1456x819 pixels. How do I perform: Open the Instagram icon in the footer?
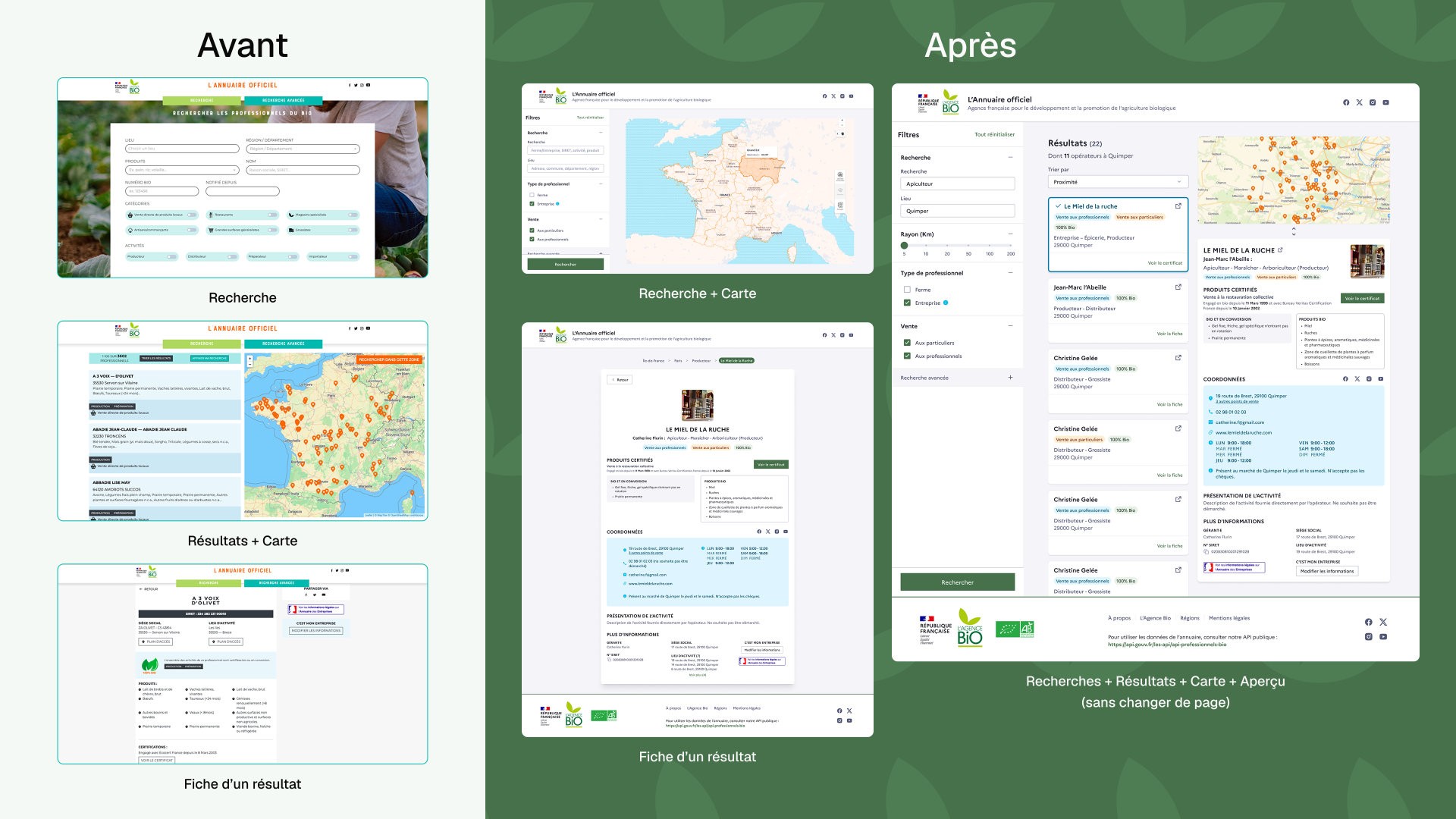pos(1368,637)
